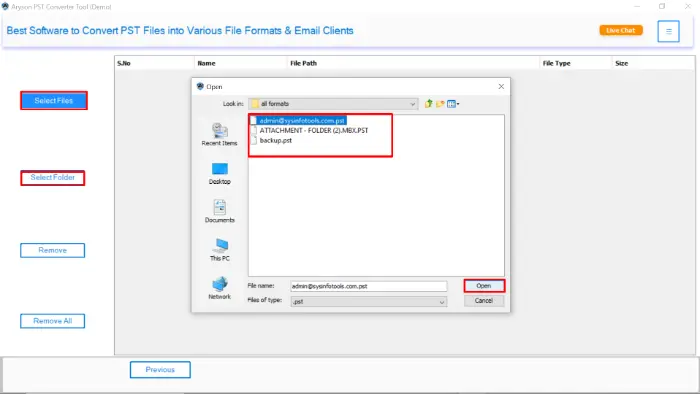Click file icon of ATTACHMENT - FOLDER (2).MBX.PST
This screenshot has height=394, width=700.
(254, 130)
